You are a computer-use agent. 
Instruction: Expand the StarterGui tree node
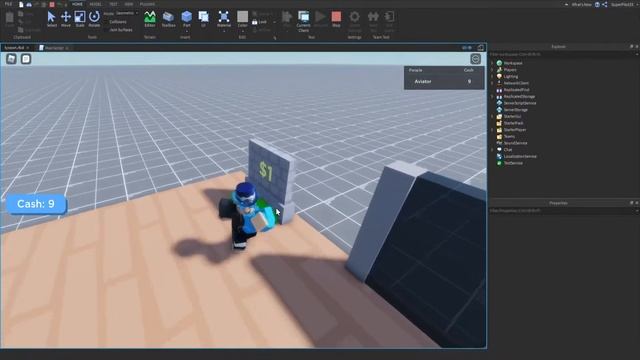tap(492, 116)
